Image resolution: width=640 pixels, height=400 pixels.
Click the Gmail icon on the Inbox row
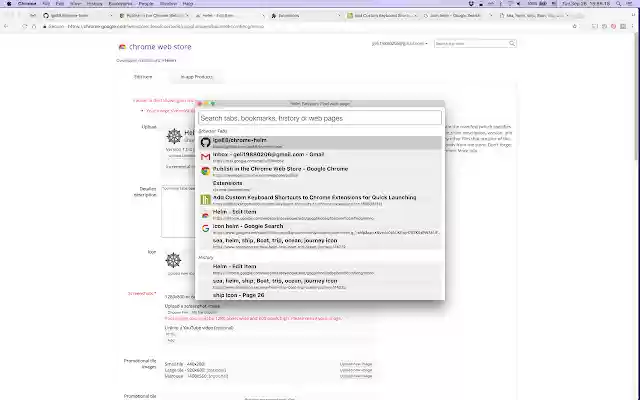point(205,157)
